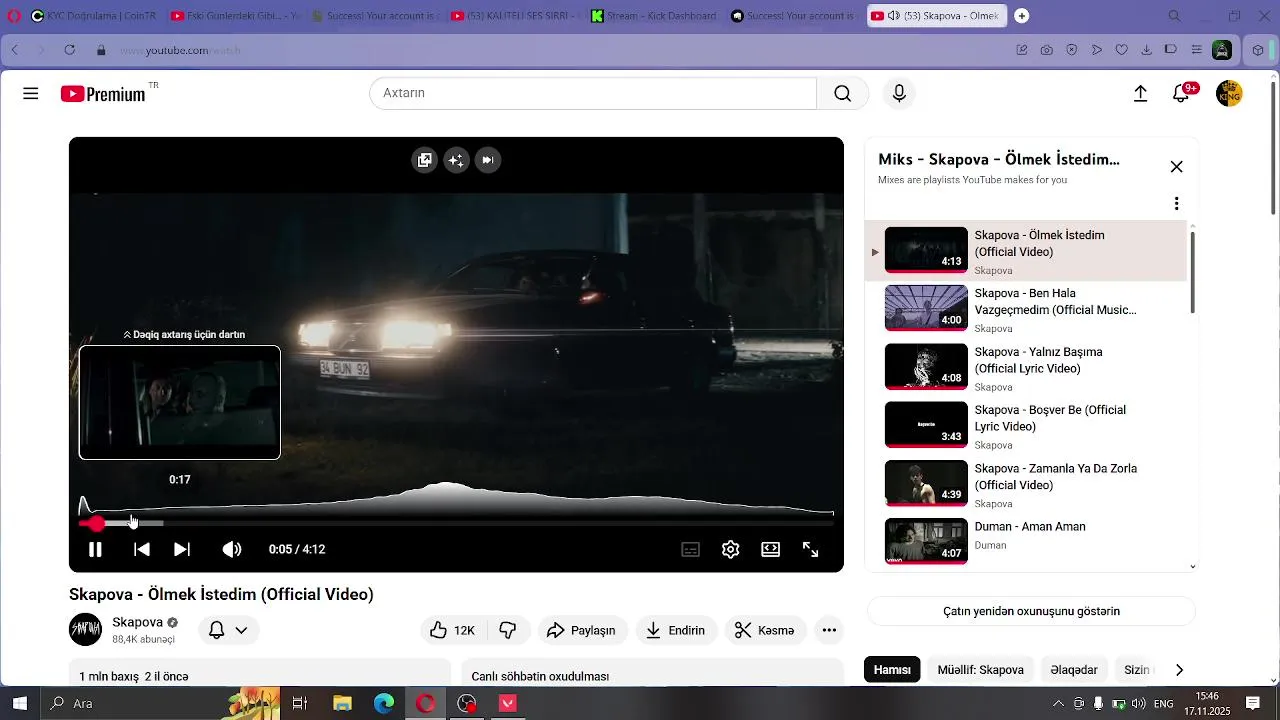Switch to KYC Doğrulama CoinTR tab
This screenshot has width=1280, height=720.
coord(93,16)
